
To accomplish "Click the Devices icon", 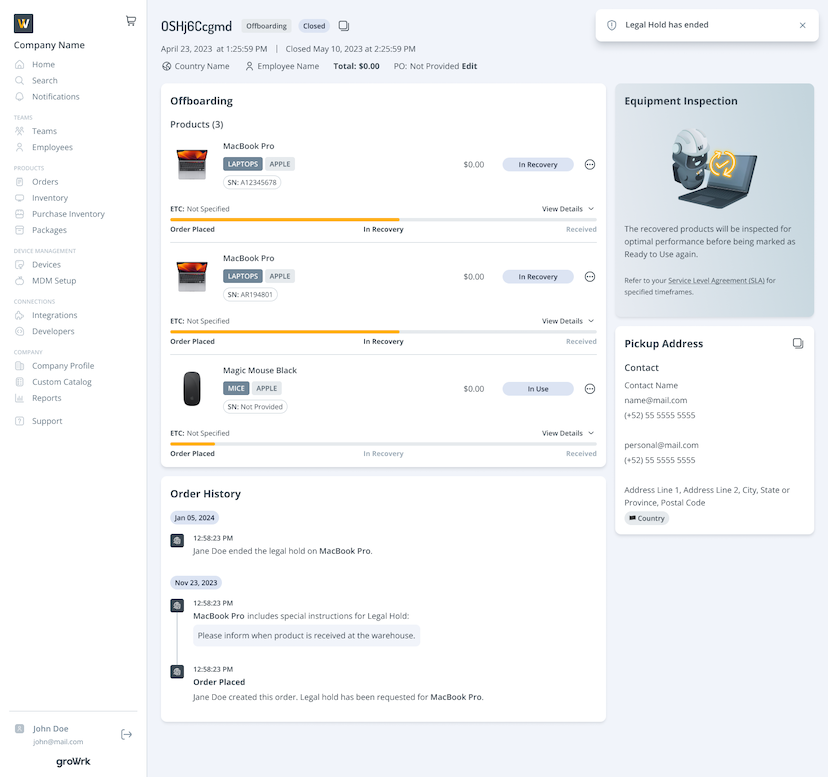I will pos(20,265).
